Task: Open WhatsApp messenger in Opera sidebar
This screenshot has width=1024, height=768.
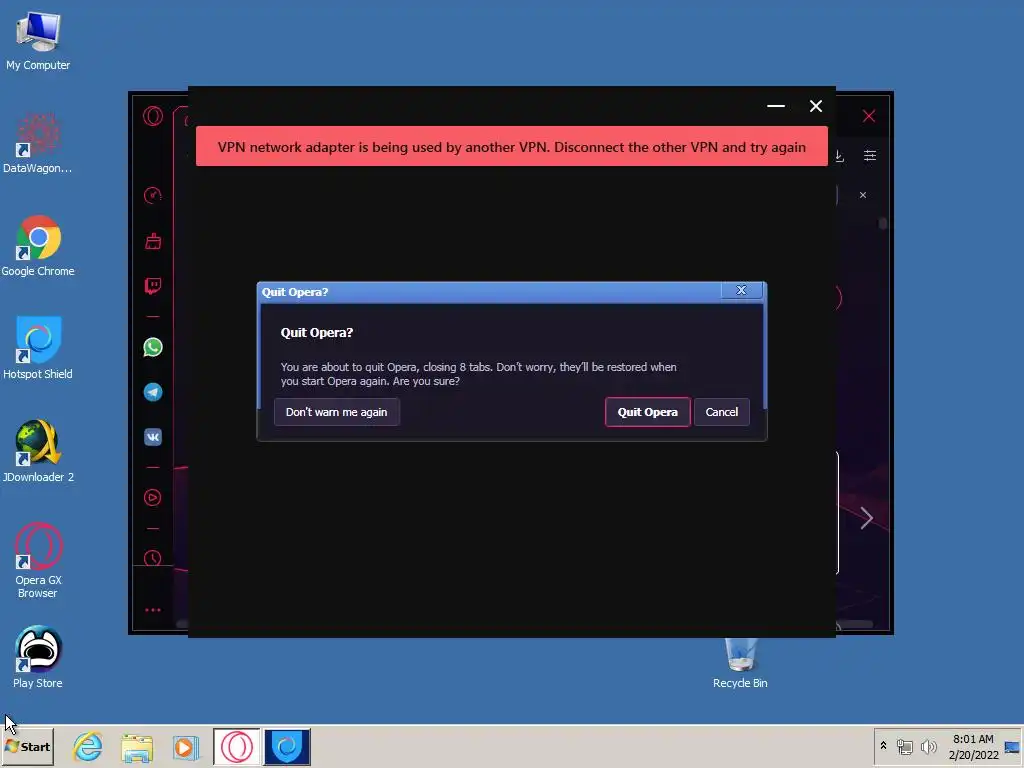Action: [x=153, y=347]
